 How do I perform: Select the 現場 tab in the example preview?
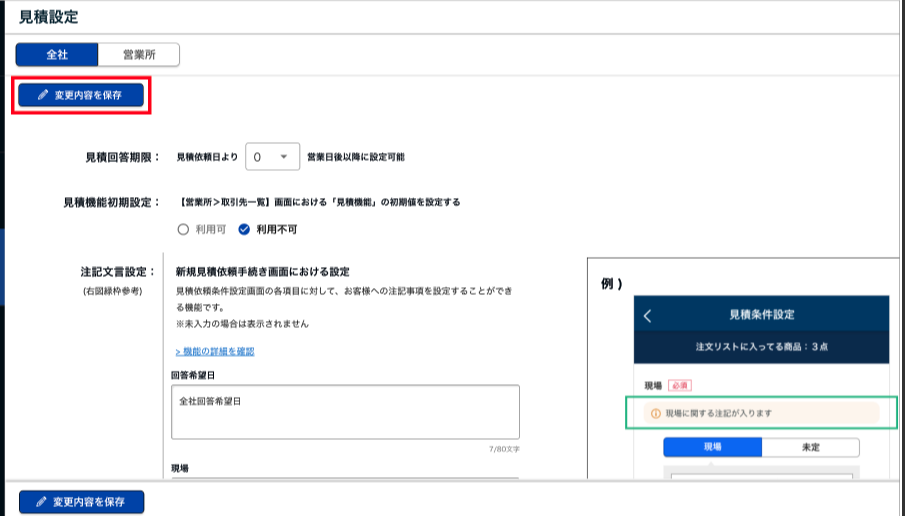tap(712, 447)
